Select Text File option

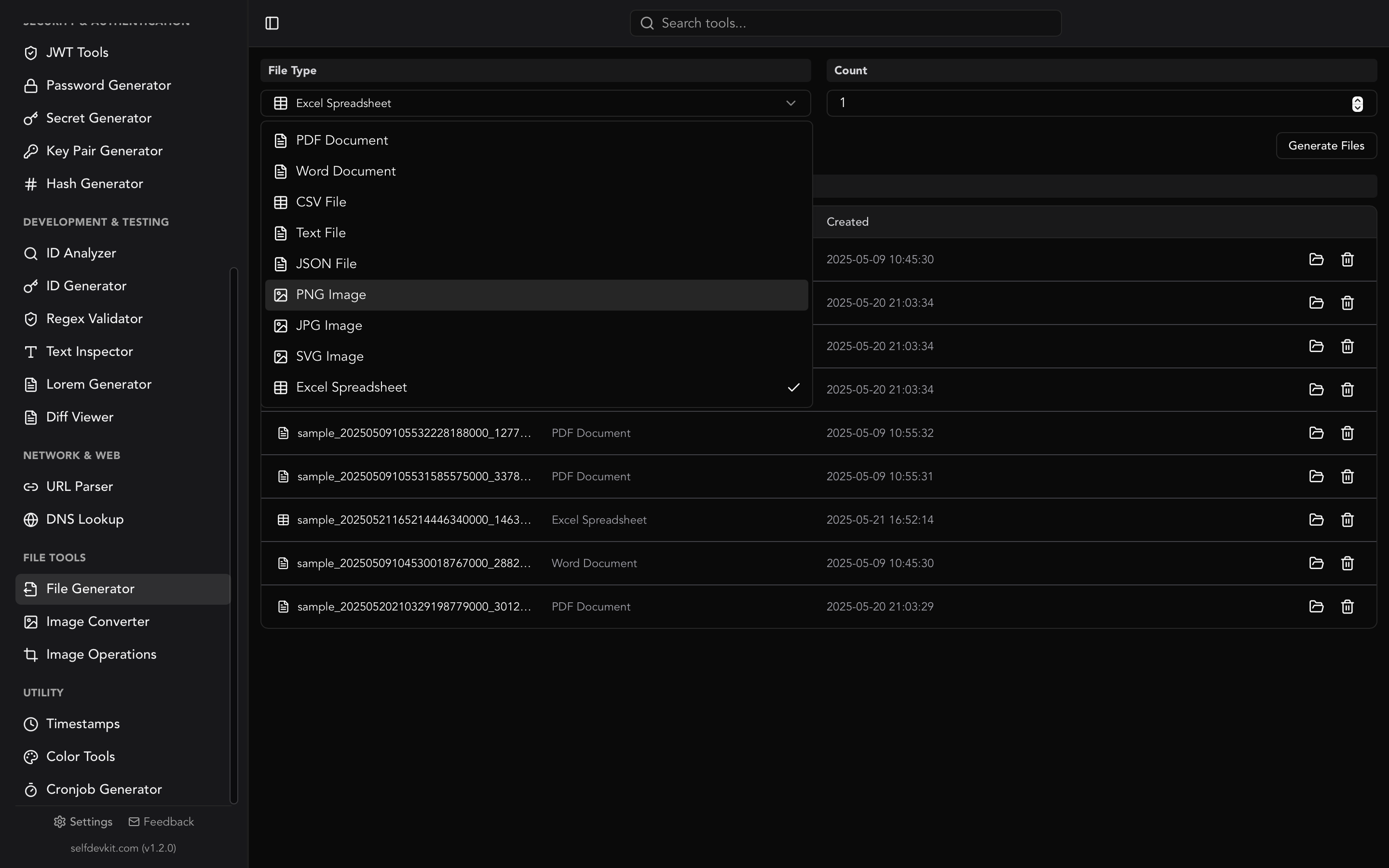click(x=536, y=233)
